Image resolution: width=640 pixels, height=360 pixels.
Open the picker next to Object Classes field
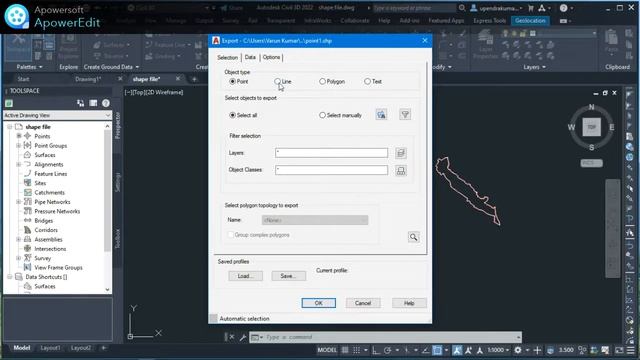pyautogui.click(x=401, y=170)
